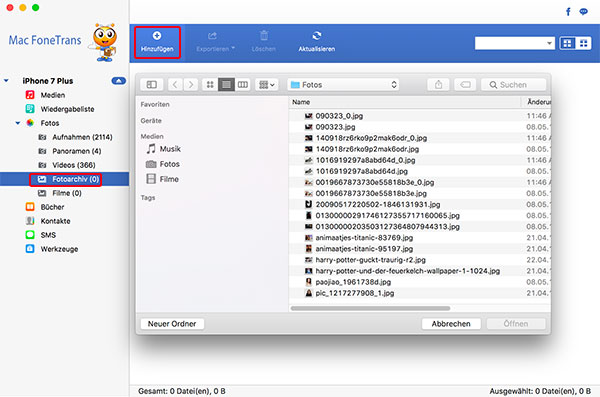Open the chat feedback icon
The height and width of the screenshot is (397, 600).
point(584,12)
